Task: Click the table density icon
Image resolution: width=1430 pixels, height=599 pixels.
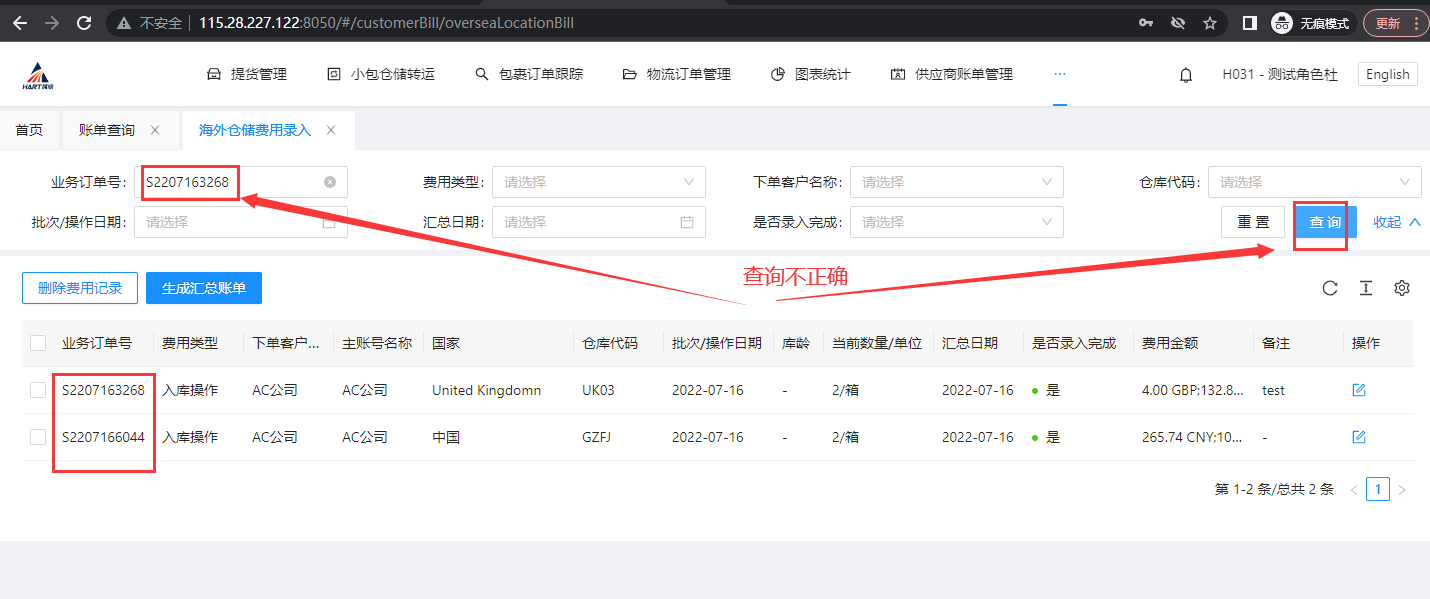Action: [1366, 288]
